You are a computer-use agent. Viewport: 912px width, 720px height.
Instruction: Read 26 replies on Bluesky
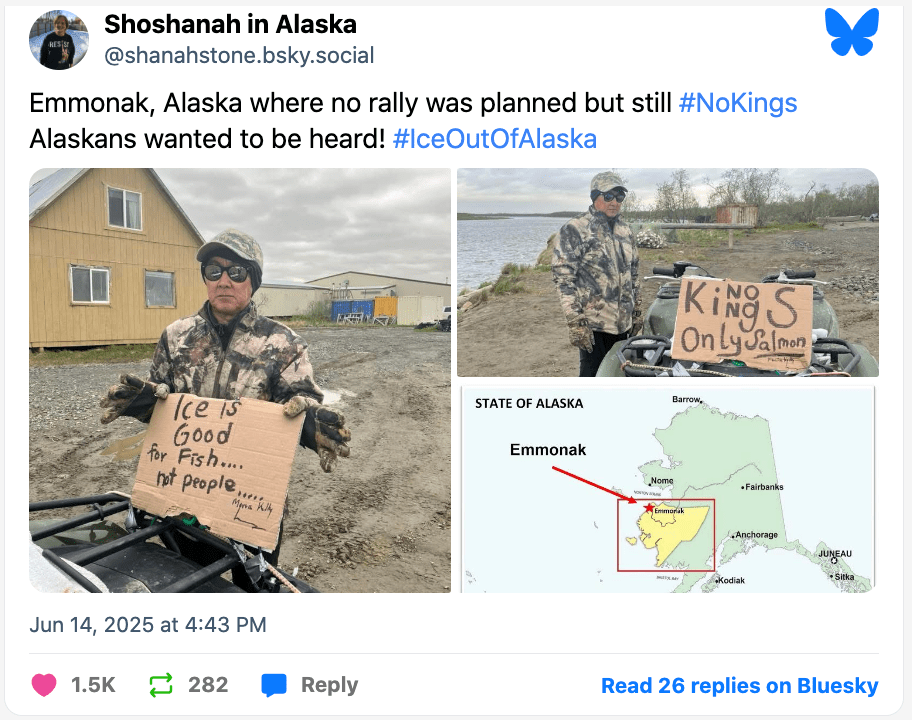tap(739, 686)
